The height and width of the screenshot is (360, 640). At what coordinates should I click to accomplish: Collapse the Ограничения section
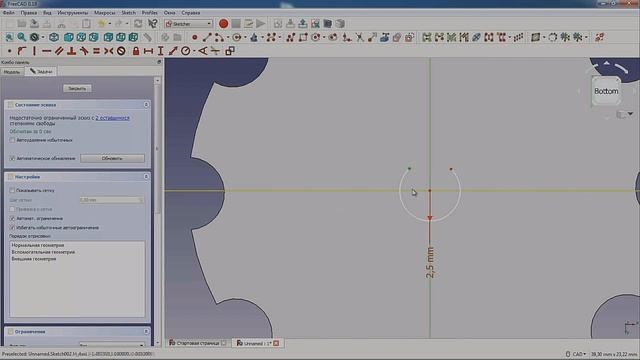(x=146, y=331)
